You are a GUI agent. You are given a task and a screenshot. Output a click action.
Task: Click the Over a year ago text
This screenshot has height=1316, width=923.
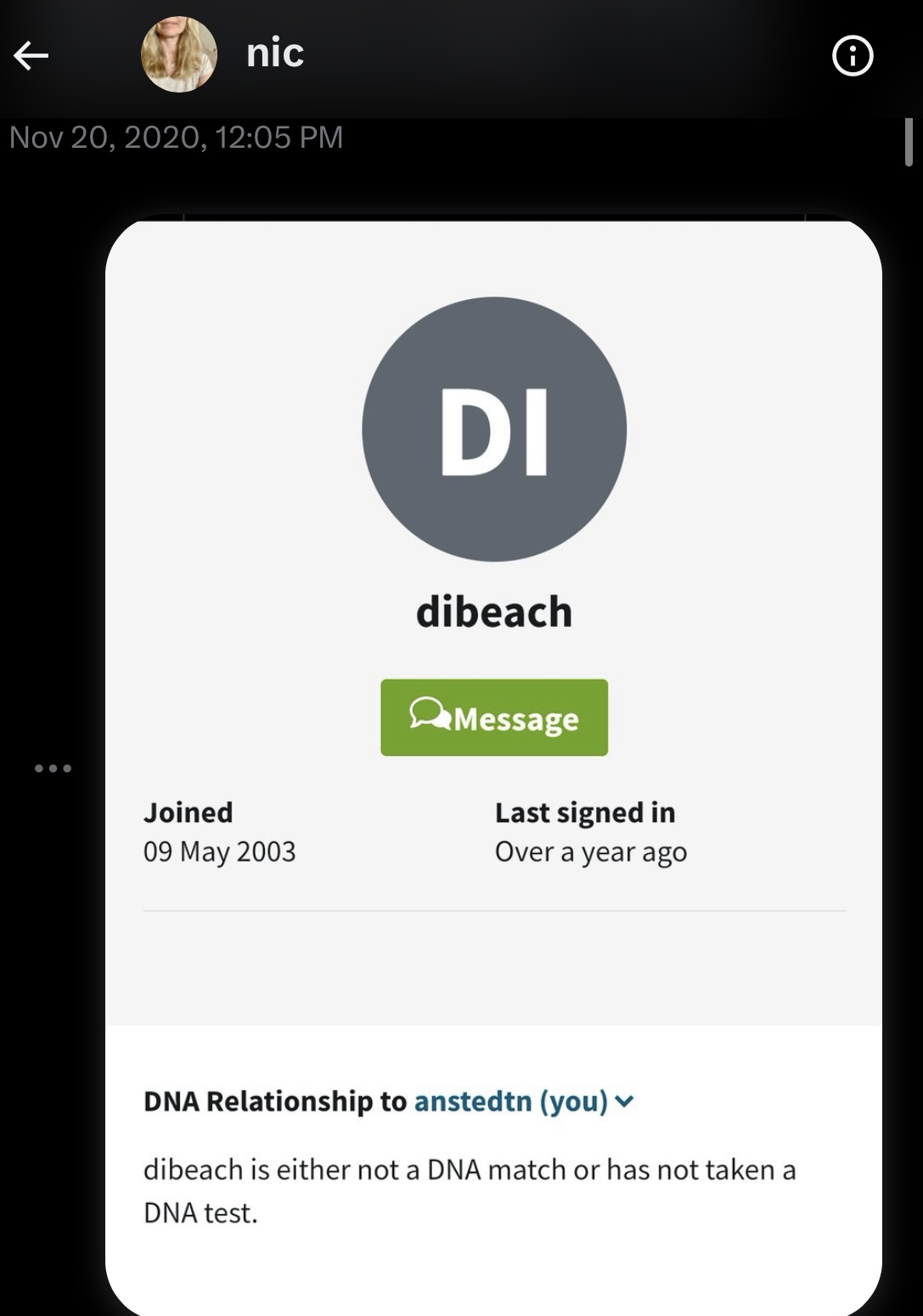591,851
